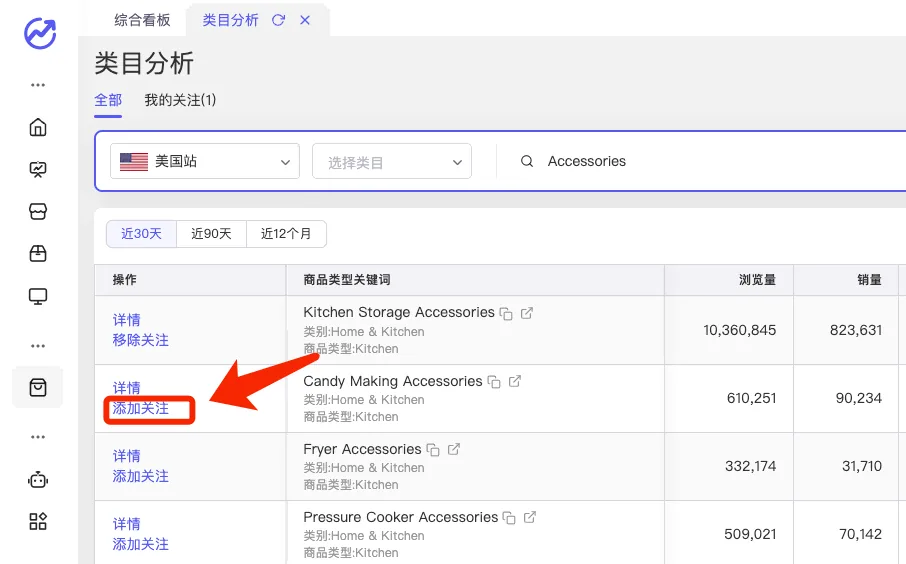The width and height of the screenshot is (906, 564).
Task: Click the 610,251 views value
Action: tap(752, 398)
